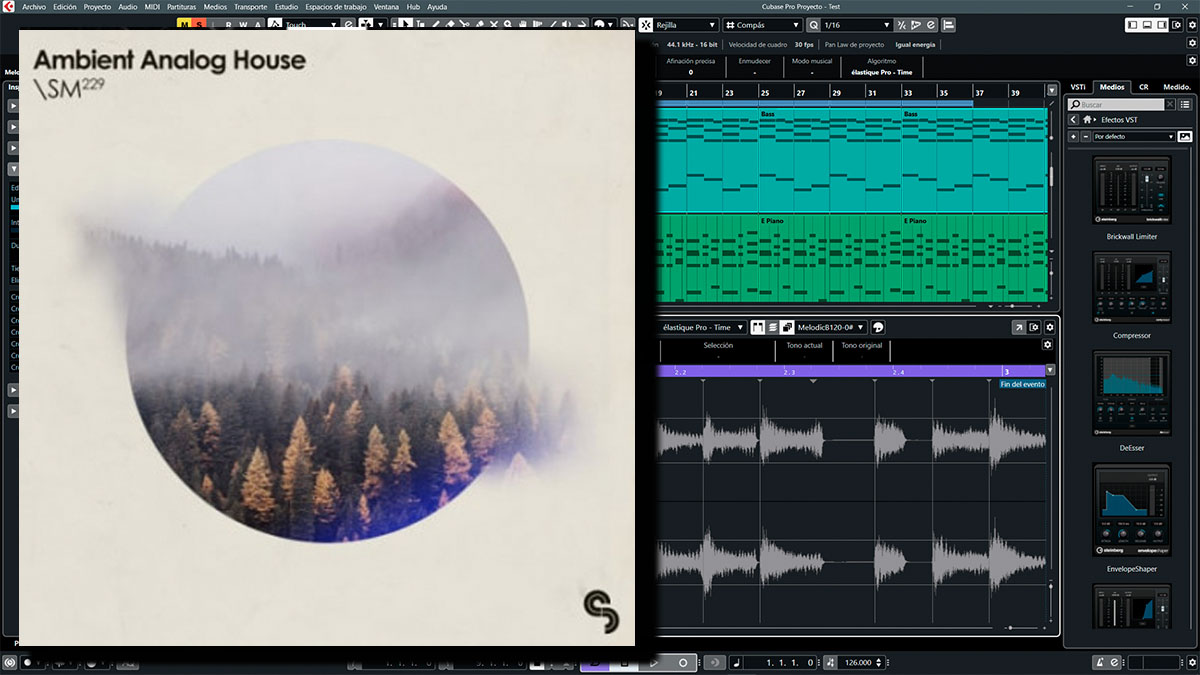The height and width of the screenshot is (675, 1200).
Task: Go back in the Medios browser
Action: click(1073, 120)
